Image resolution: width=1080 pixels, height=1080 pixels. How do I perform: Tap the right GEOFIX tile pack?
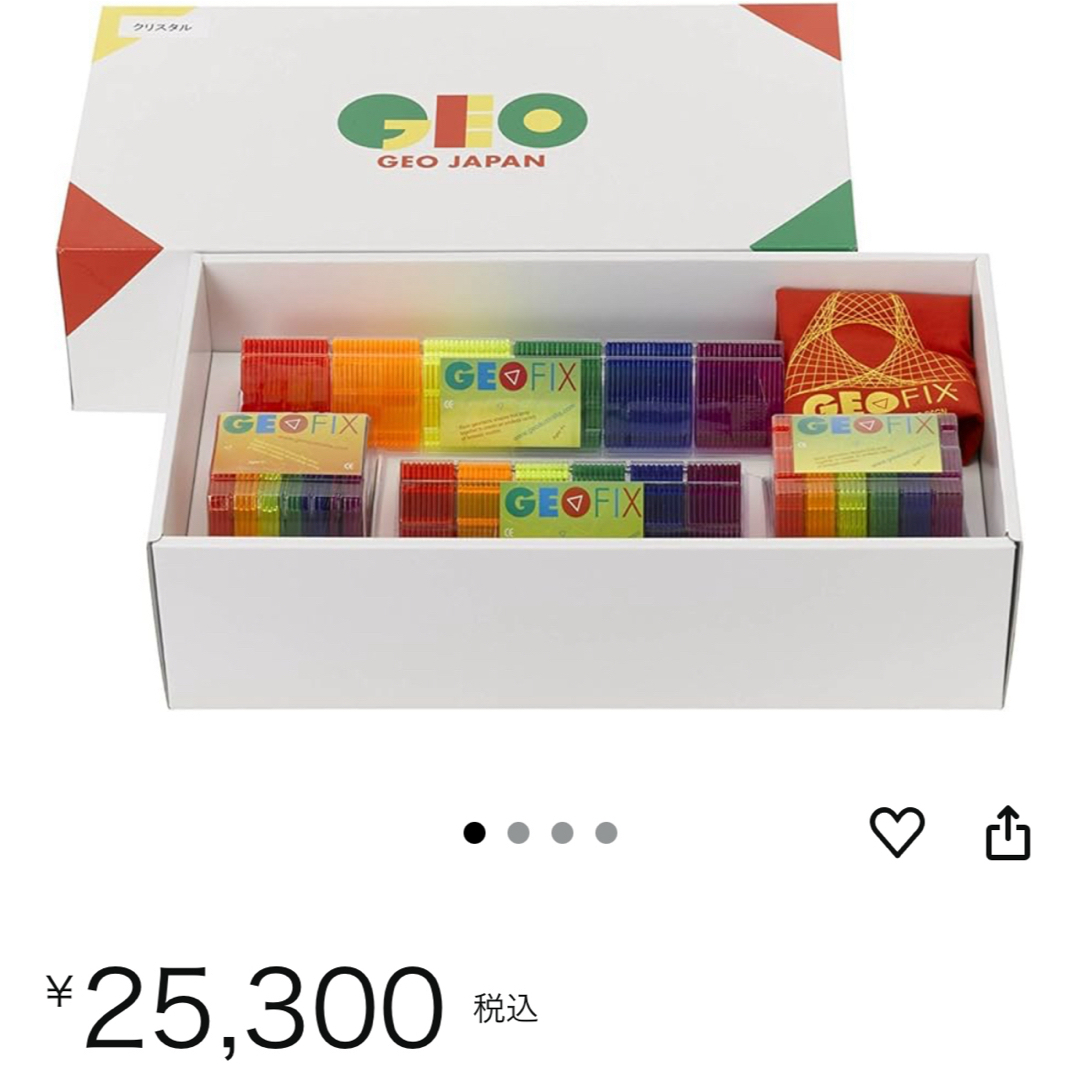868,475
